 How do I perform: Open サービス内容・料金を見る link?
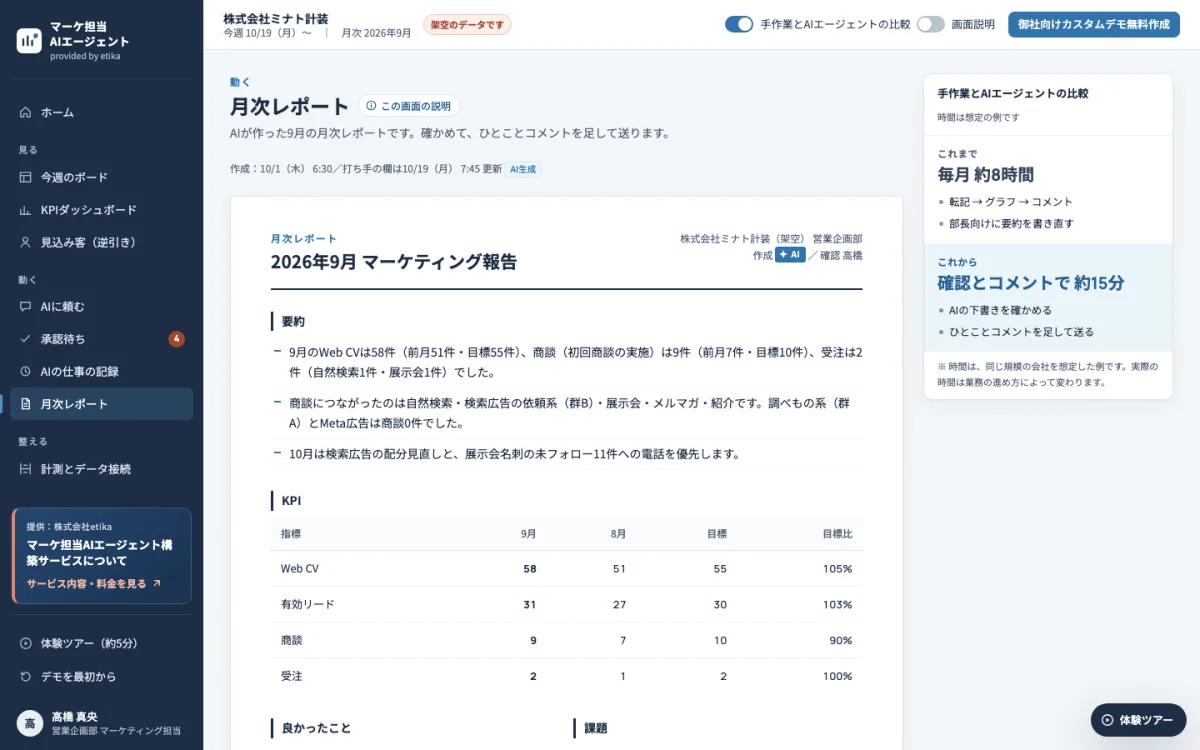click(94, 584)
